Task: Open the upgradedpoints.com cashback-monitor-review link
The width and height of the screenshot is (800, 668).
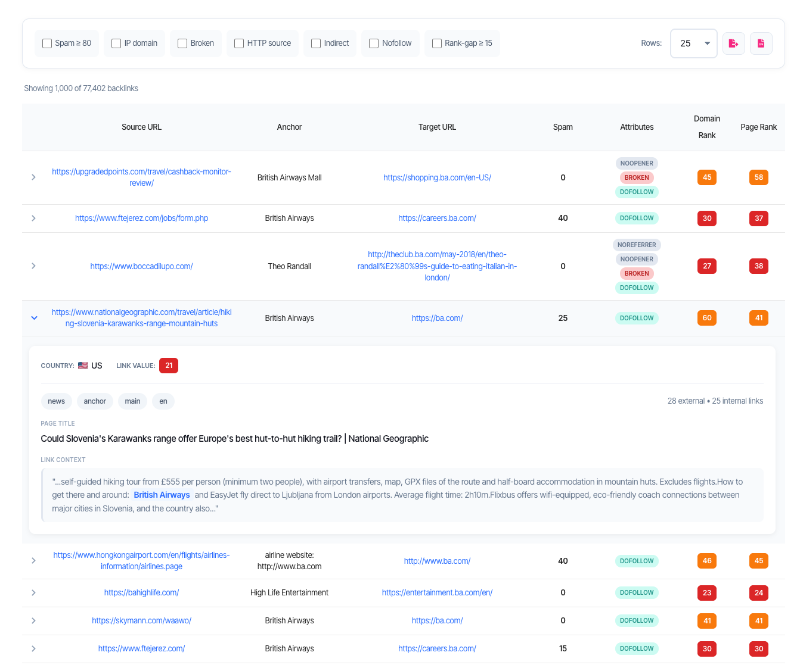Action: [x=141, y=177]
